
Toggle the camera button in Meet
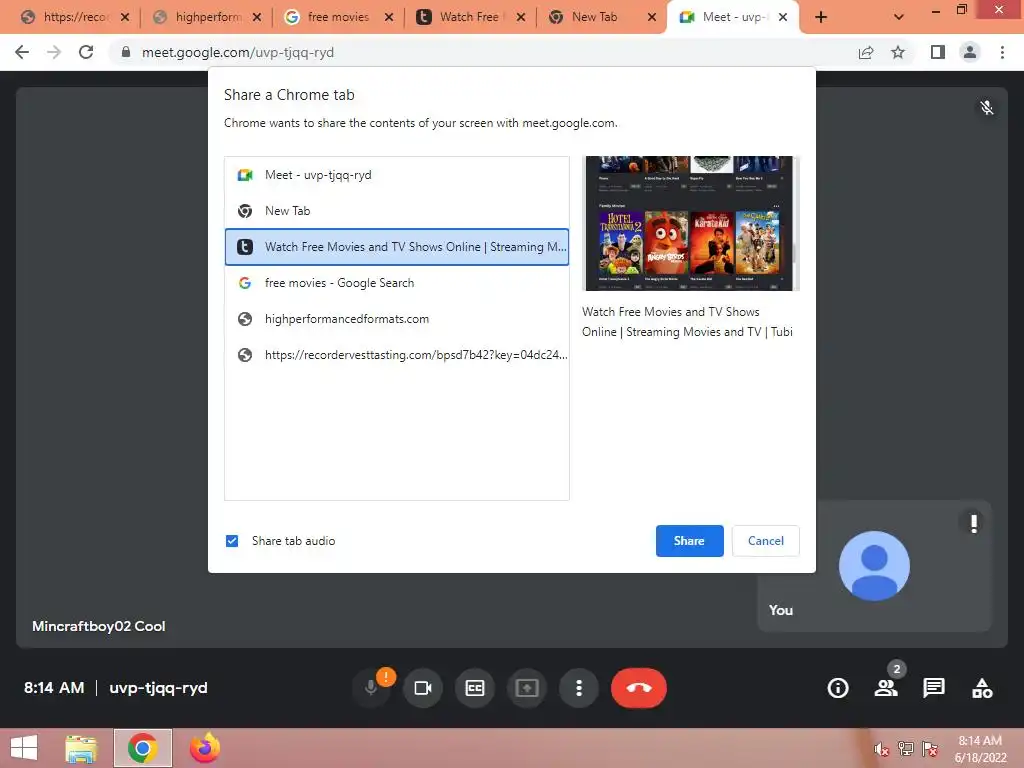[x=423, y=688]
